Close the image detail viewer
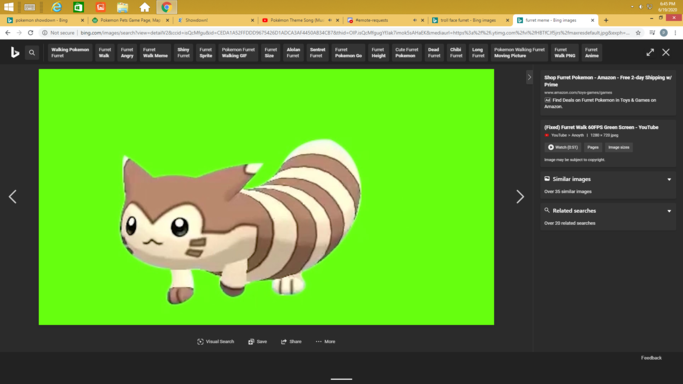Image resolution: width=683 pixels, height=384 pixels. tap(666, 52)
